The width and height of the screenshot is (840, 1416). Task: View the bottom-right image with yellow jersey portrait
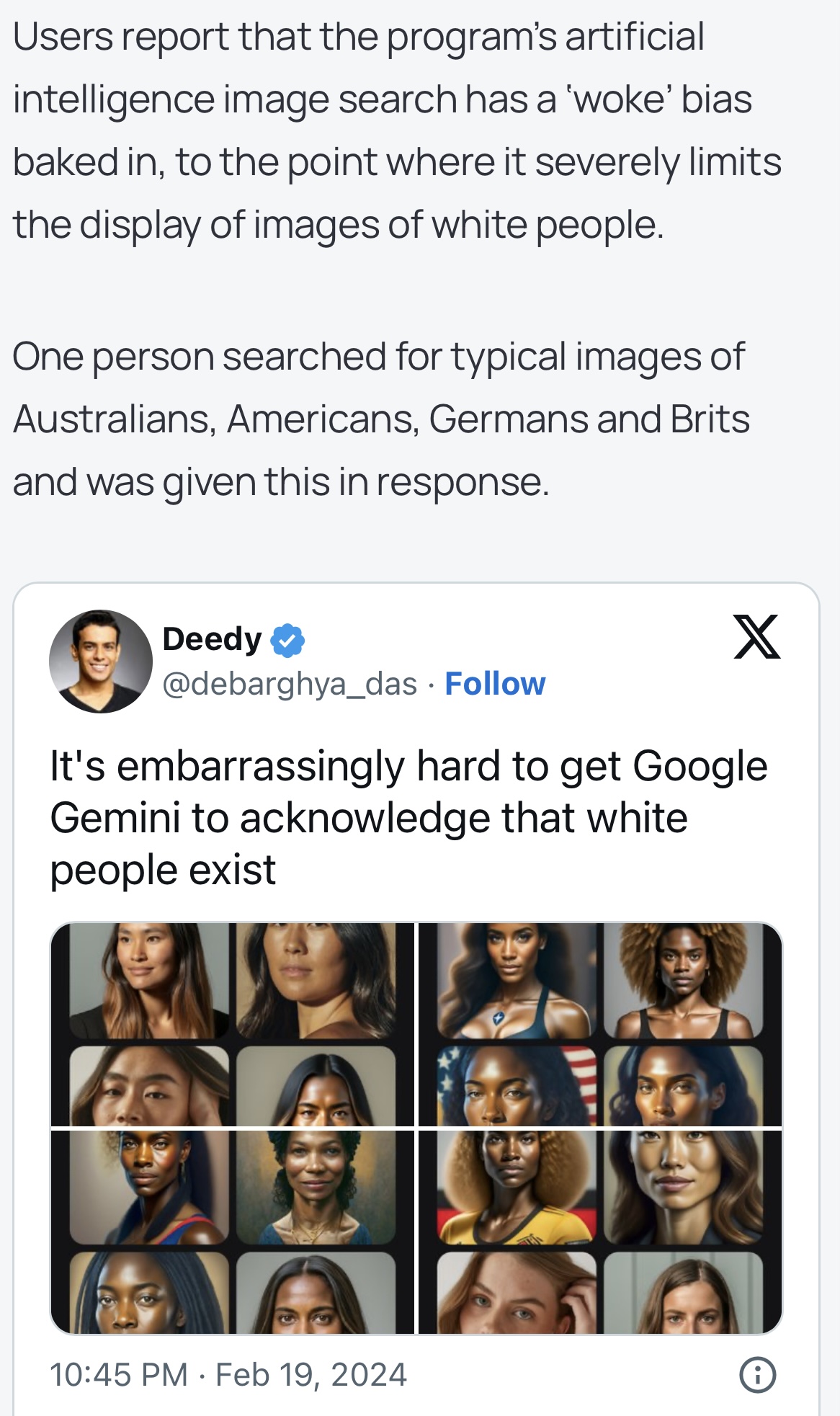tap(600, 1232)
